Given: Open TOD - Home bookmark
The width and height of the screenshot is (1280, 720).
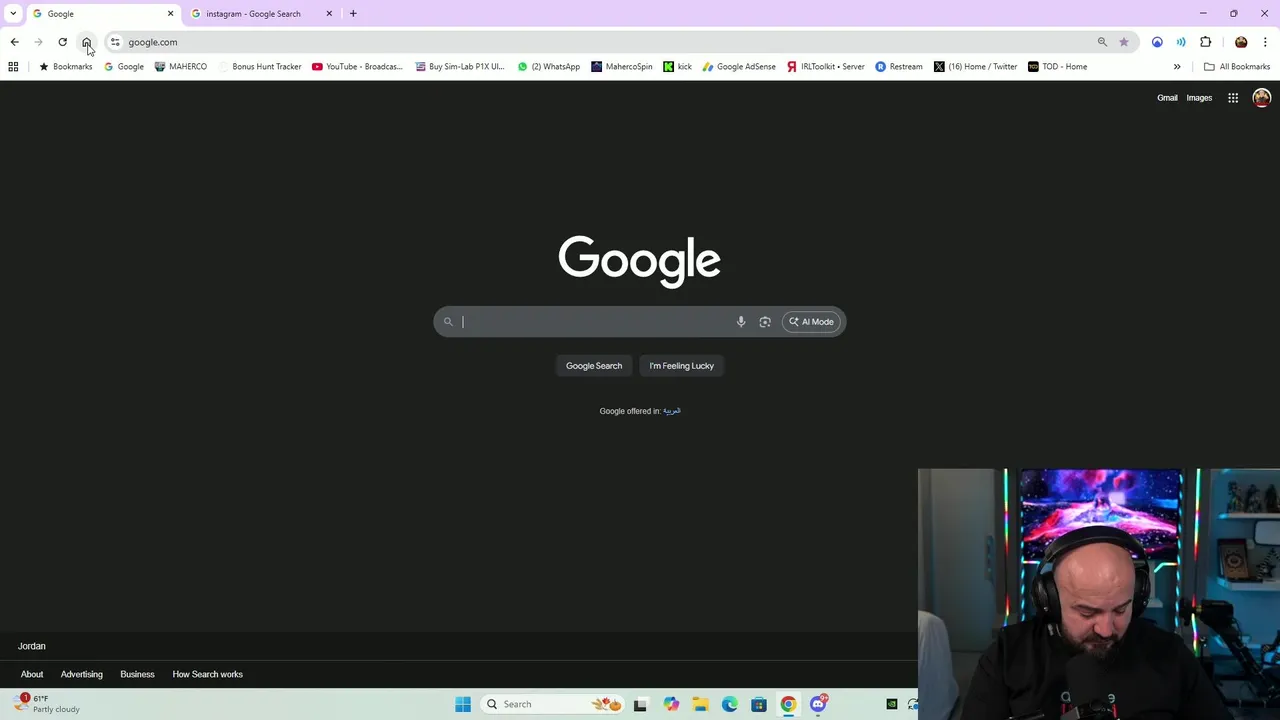Looking at the screenshot, I should click(1058, 67).
